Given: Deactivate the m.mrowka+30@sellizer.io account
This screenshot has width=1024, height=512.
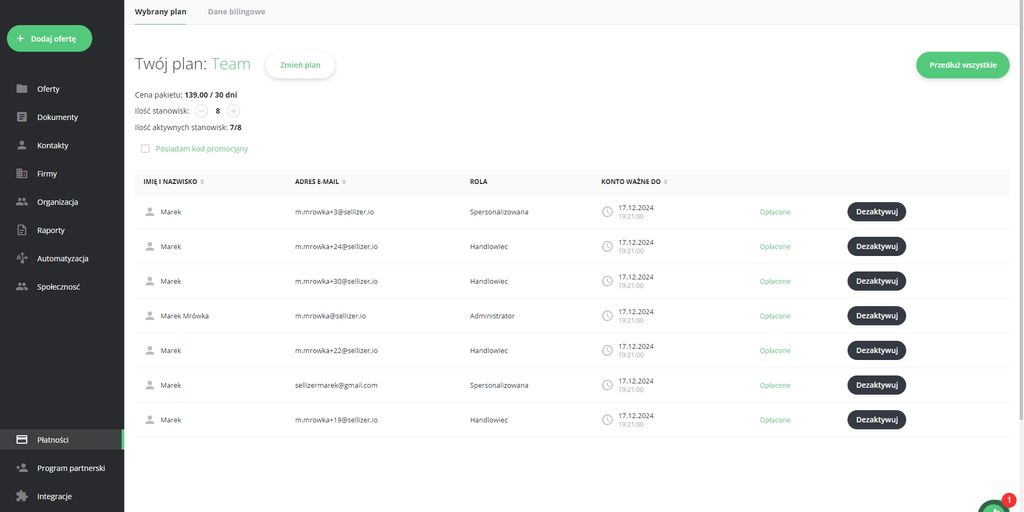Looking at the screenshot, I should click(x=876, y=281).
